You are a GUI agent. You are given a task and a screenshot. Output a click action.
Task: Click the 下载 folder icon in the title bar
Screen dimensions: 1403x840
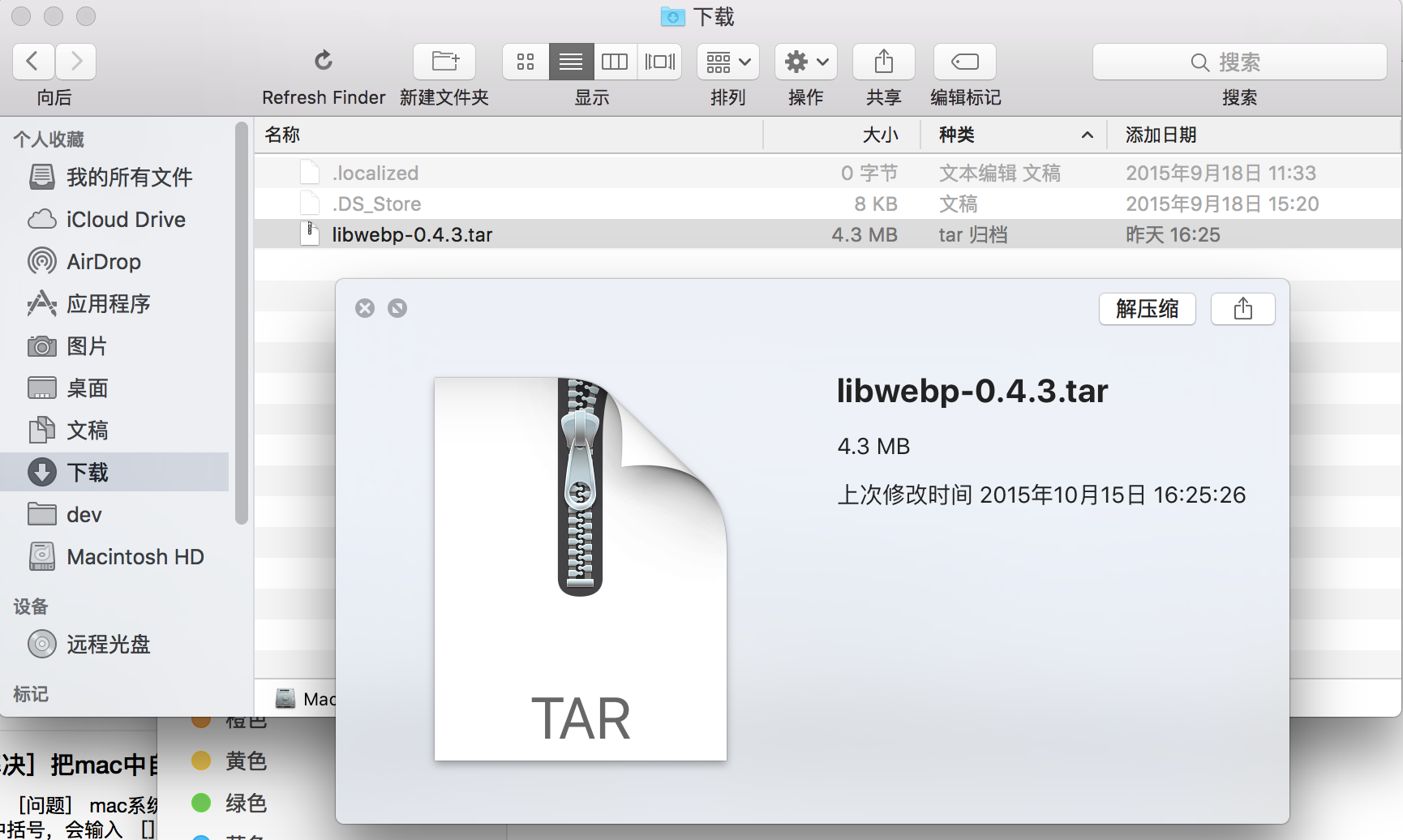673,16
